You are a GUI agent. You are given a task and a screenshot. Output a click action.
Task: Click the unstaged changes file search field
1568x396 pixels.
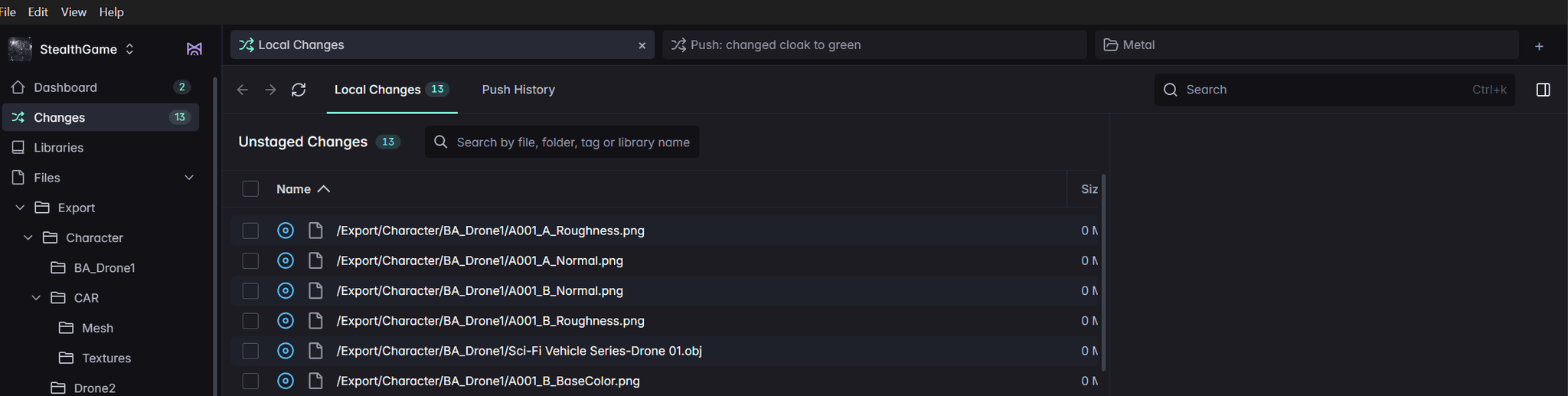[x=573, y=142]
